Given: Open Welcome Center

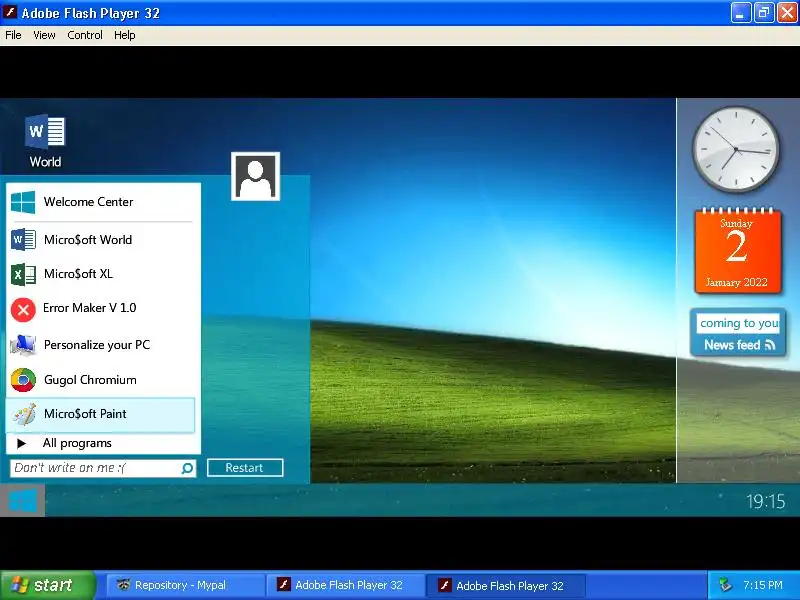Looking at the screenshot, I should 101,202.
